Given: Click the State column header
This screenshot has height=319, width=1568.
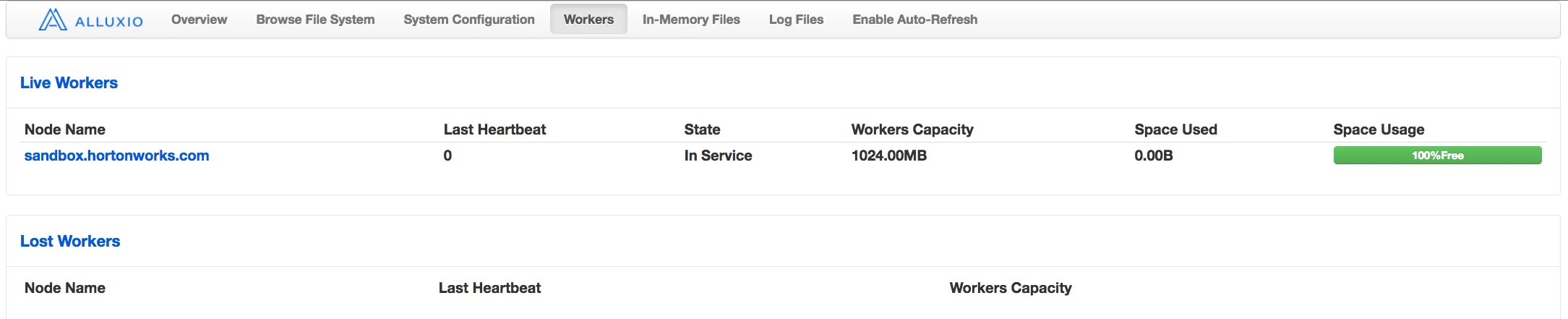Looking at the screenshot, I should pos(702,129).
